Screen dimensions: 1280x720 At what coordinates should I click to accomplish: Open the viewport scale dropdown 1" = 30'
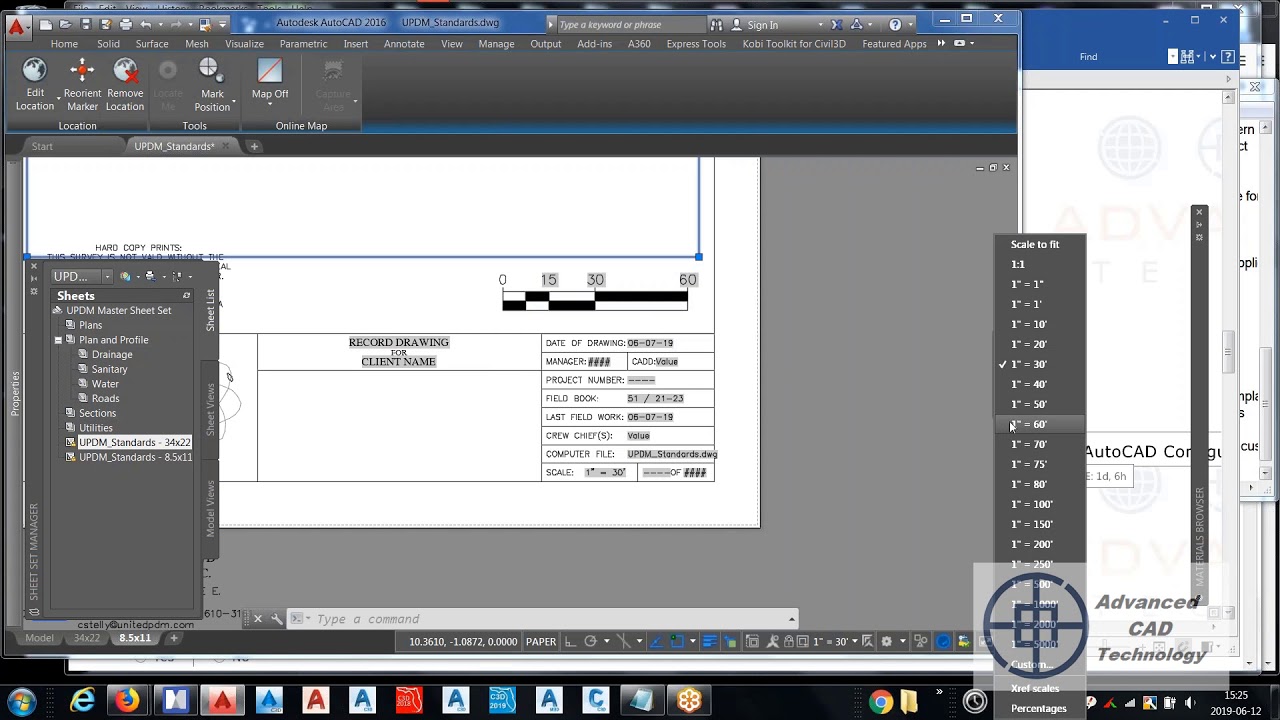click(x=833, y=641)
